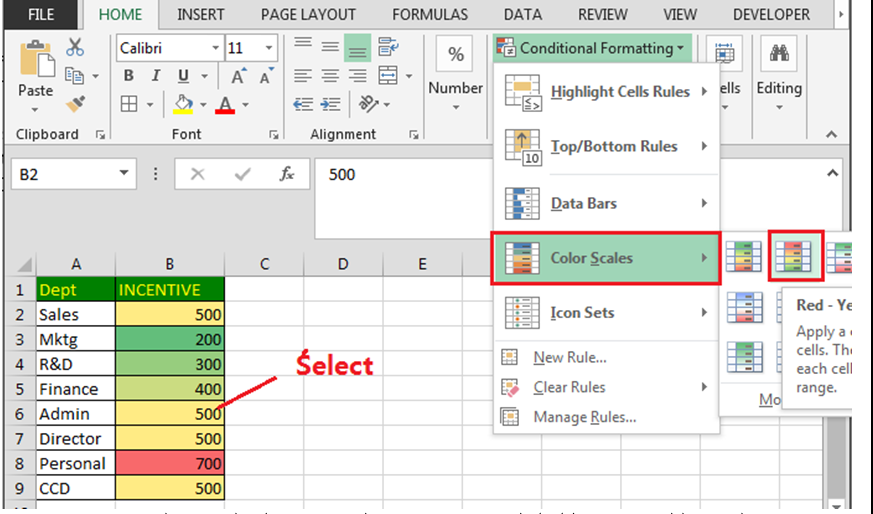Viewport: 873px width, 514px height.
Task: Toggle Italic formatting
Action: click(x=155, y=77)
